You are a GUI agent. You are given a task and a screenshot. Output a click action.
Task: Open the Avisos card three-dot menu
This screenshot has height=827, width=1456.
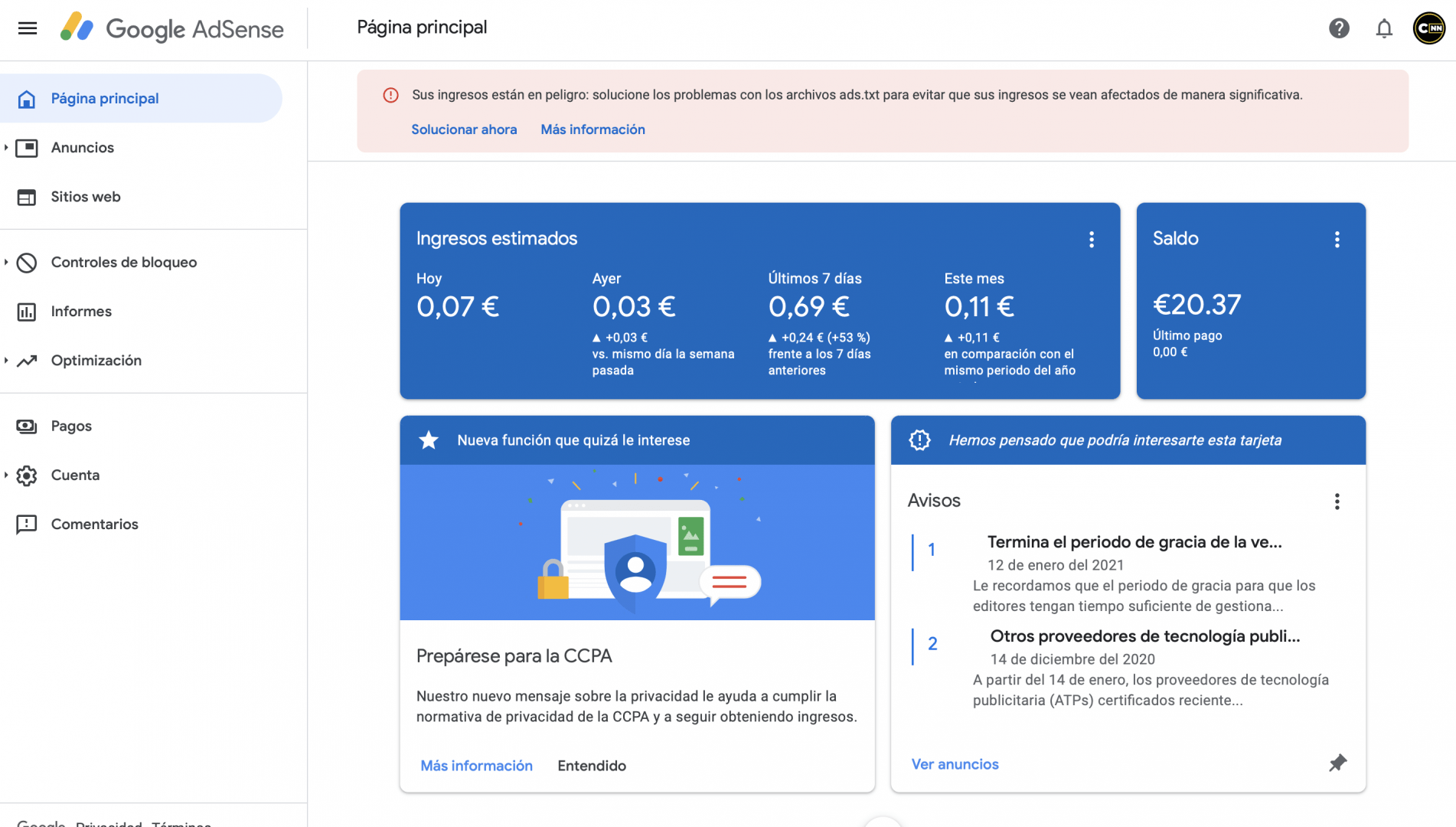pyautogui.click(x=1337, y=502)
